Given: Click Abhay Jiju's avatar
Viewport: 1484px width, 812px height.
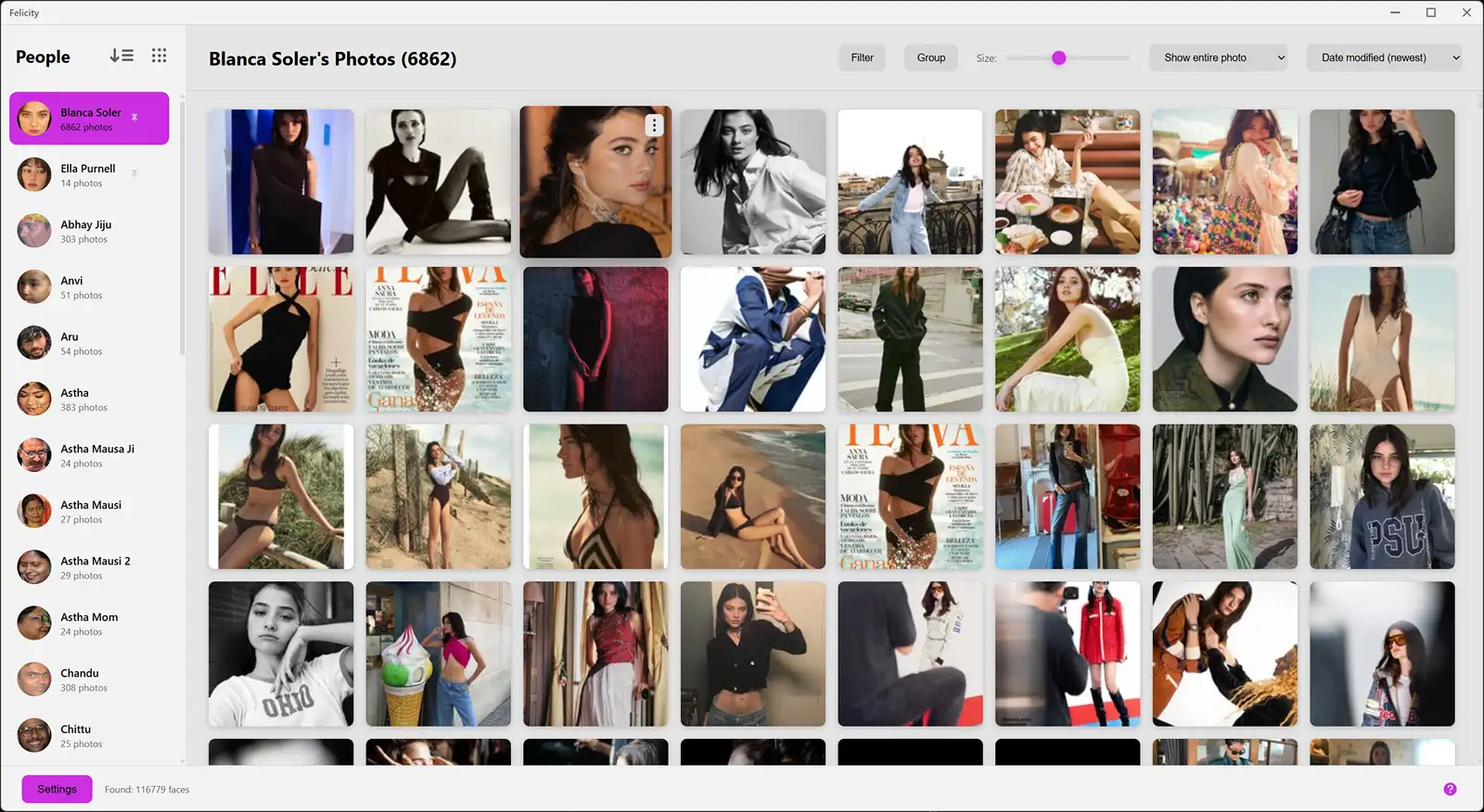Looking at the screenshot, I should point(34,231).
